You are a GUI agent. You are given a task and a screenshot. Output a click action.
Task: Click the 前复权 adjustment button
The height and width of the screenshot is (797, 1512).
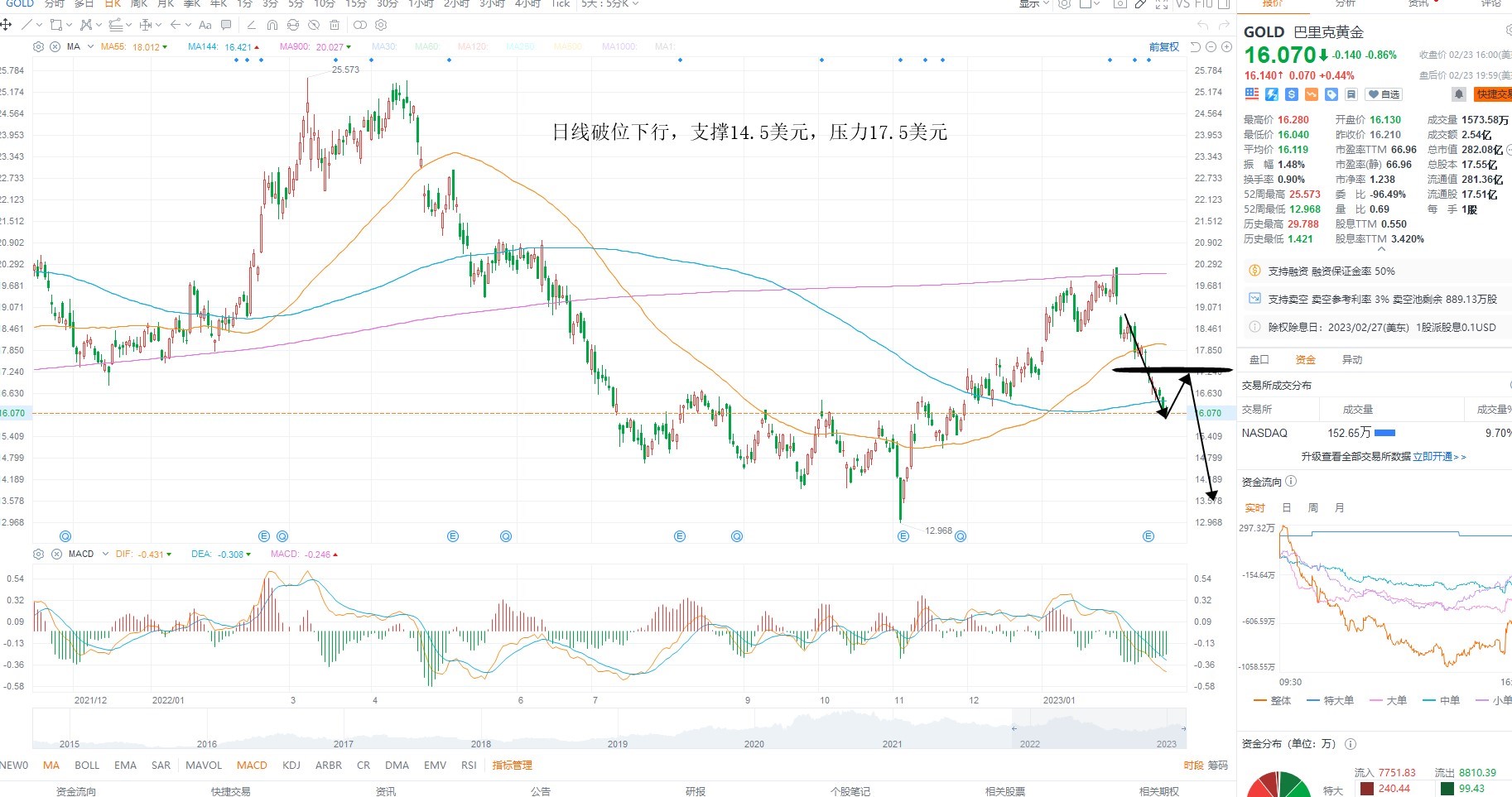click(1163, 47)
